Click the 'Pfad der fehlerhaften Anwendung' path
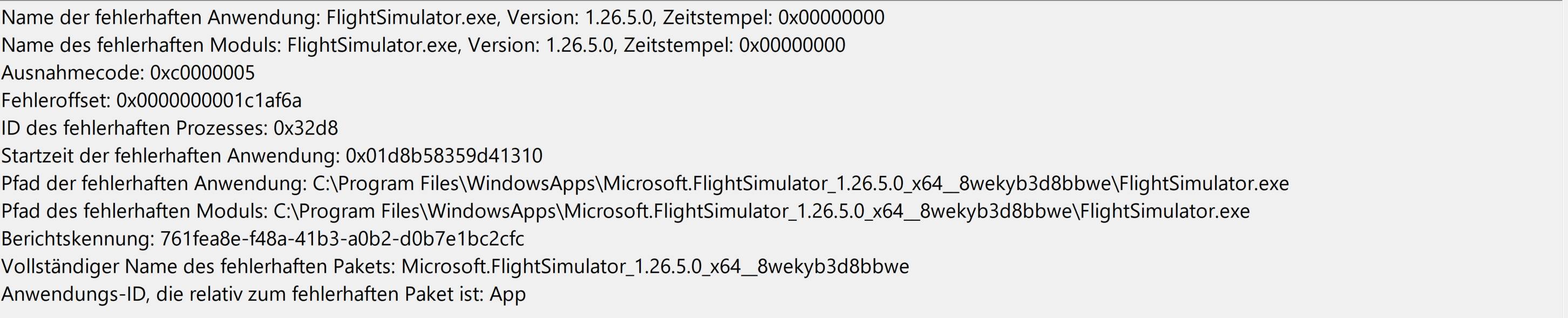The width and height of the screenshot is (1568, 318). coord(800,184)
